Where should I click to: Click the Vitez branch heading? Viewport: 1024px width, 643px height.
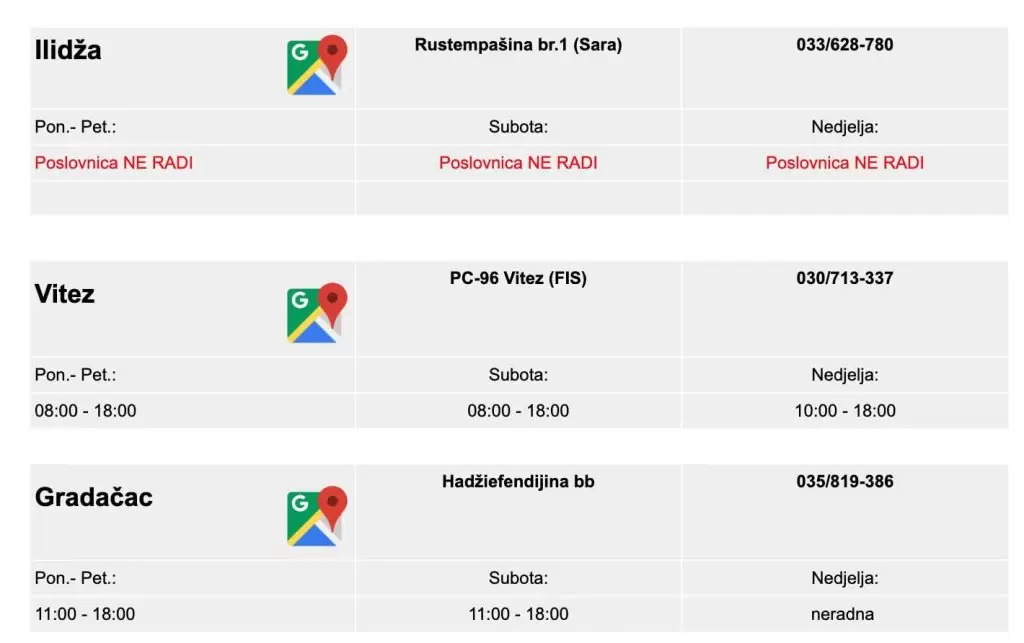65,294
